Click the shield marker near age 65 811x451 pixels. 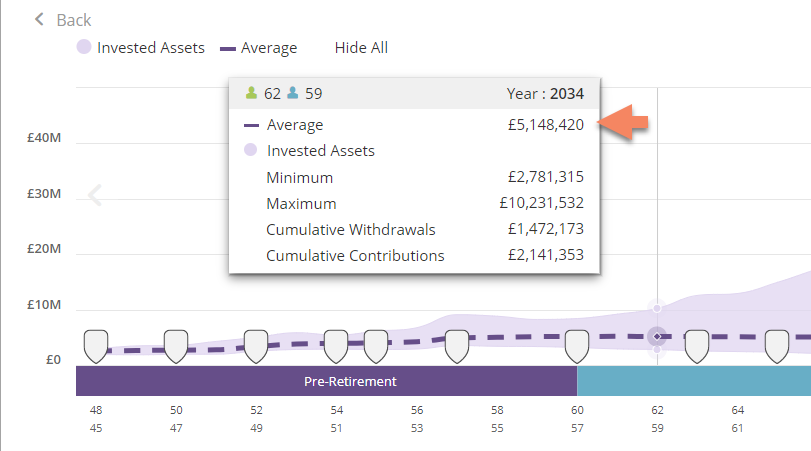[x=777, y=346]
